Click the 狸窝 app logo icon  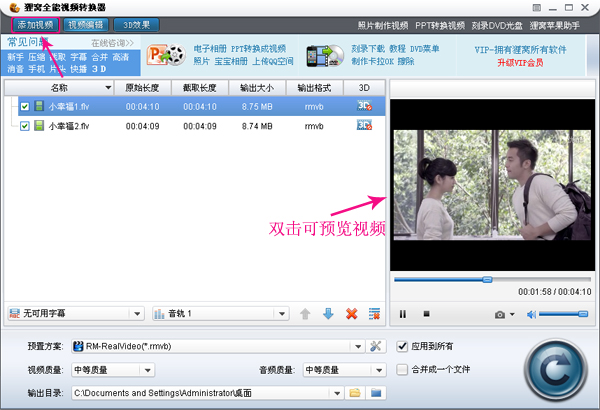coord(15,7)
